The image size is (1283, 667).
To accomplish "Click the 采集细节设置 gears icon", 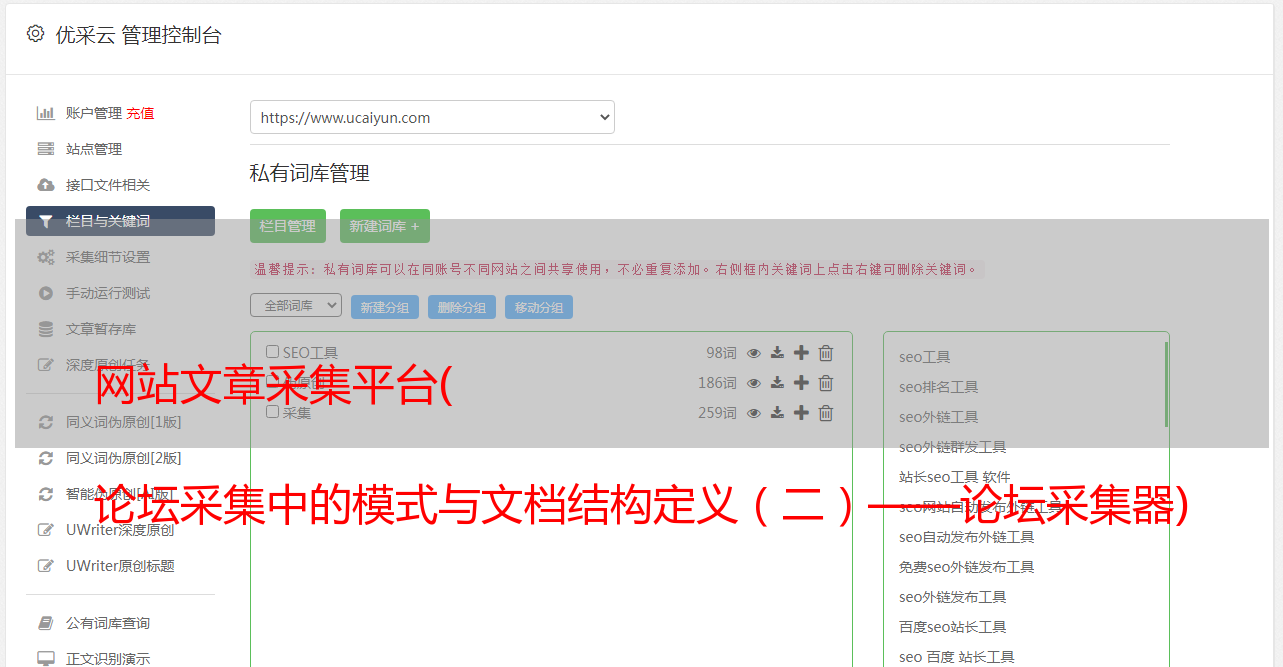I will click(46, 257).
